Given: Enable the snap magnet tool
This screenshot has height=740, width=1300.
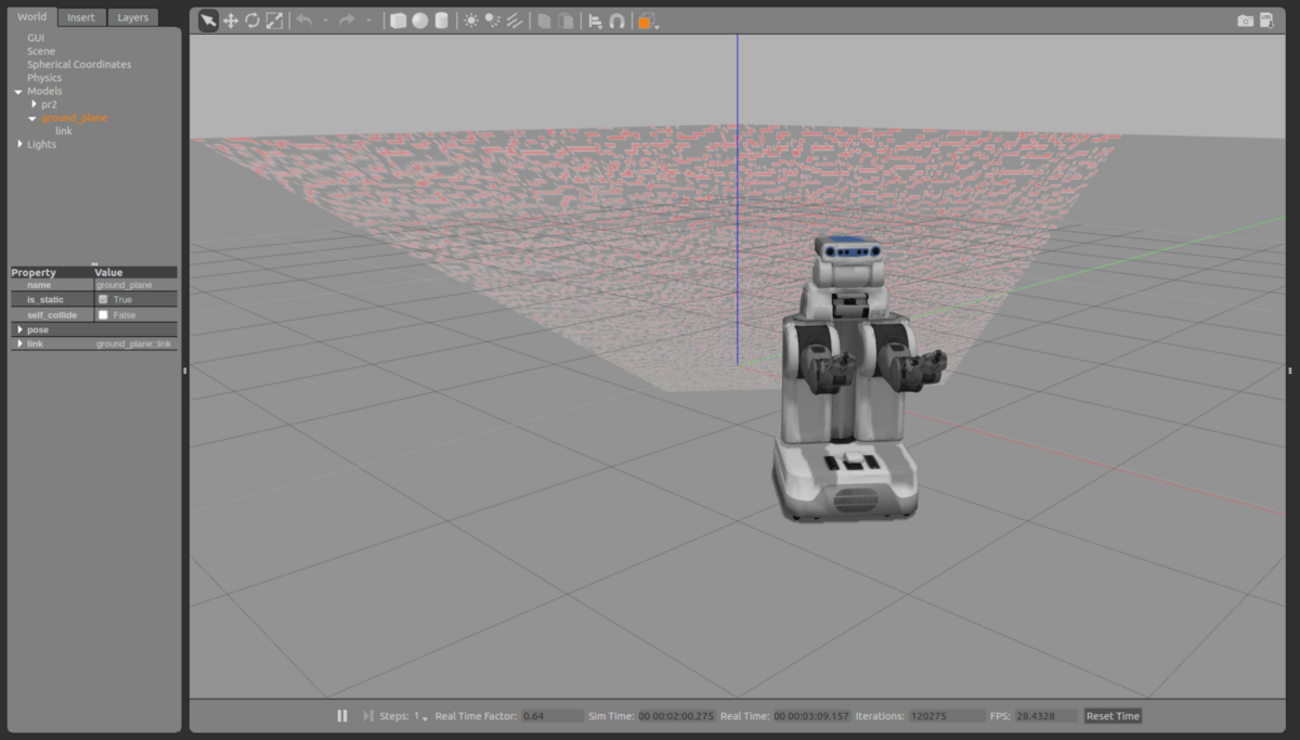Looking at the screenshot, I should tap(617, 21).
